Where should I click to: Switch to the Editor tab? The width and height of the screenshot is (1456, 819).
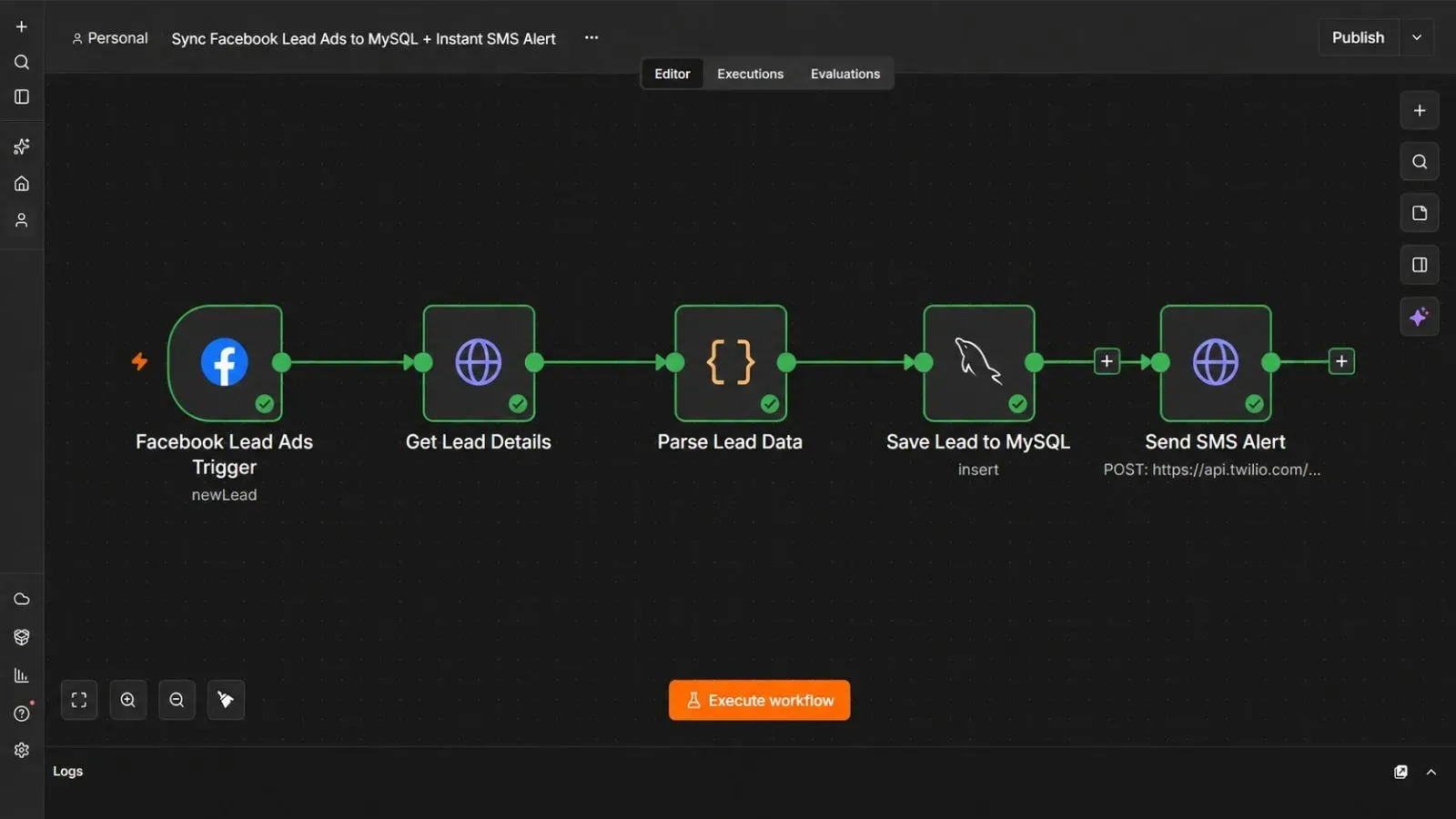coord(672,74)
